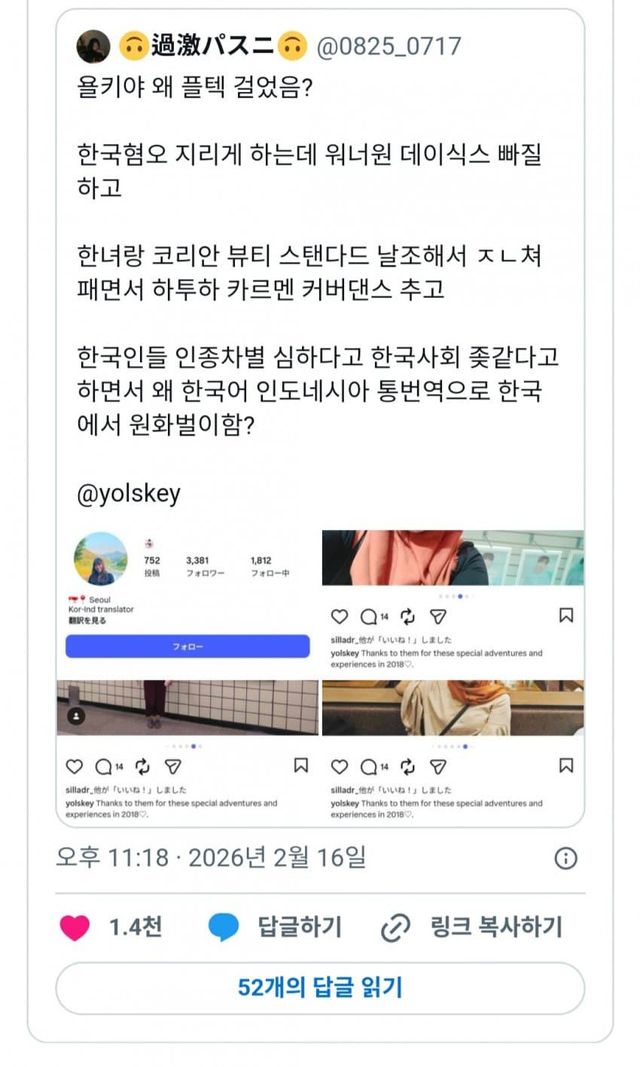The image size is (640, 1067).
Task: Click the 링크 복사하기 copy link text
Action: click(x=496, y=928)
